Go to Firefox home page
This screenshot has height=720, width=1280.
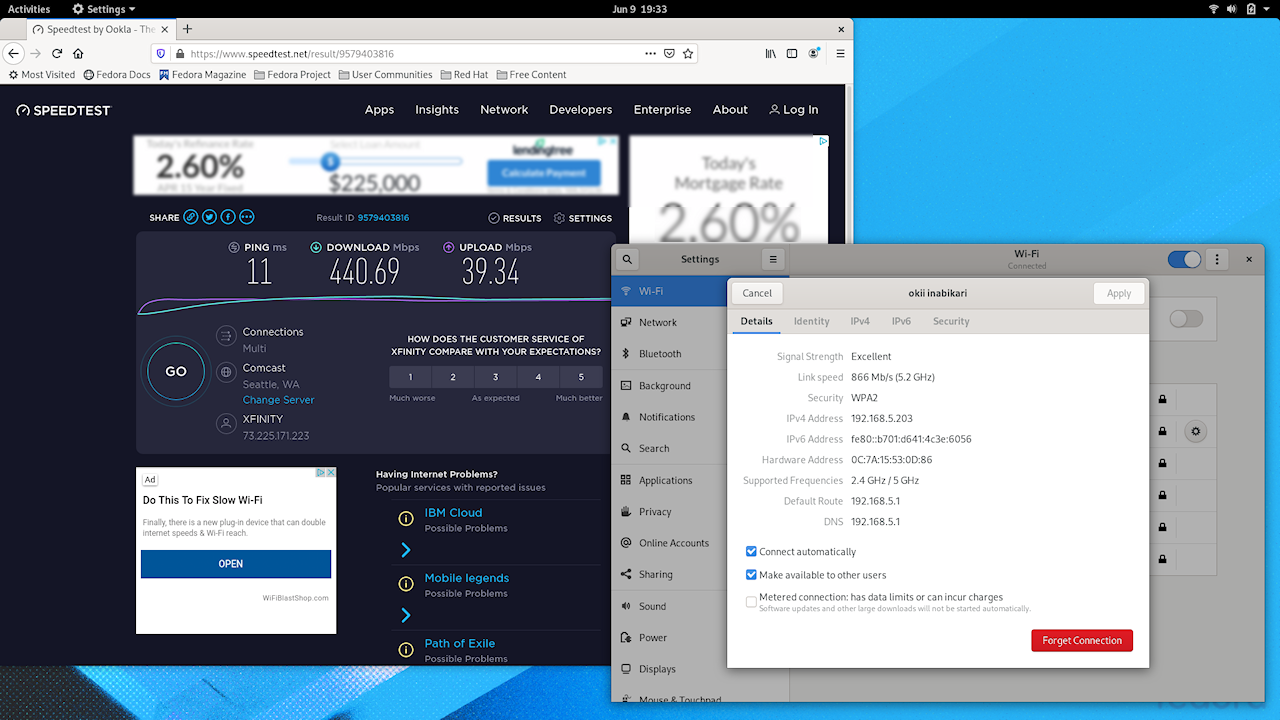click(79, 53)
